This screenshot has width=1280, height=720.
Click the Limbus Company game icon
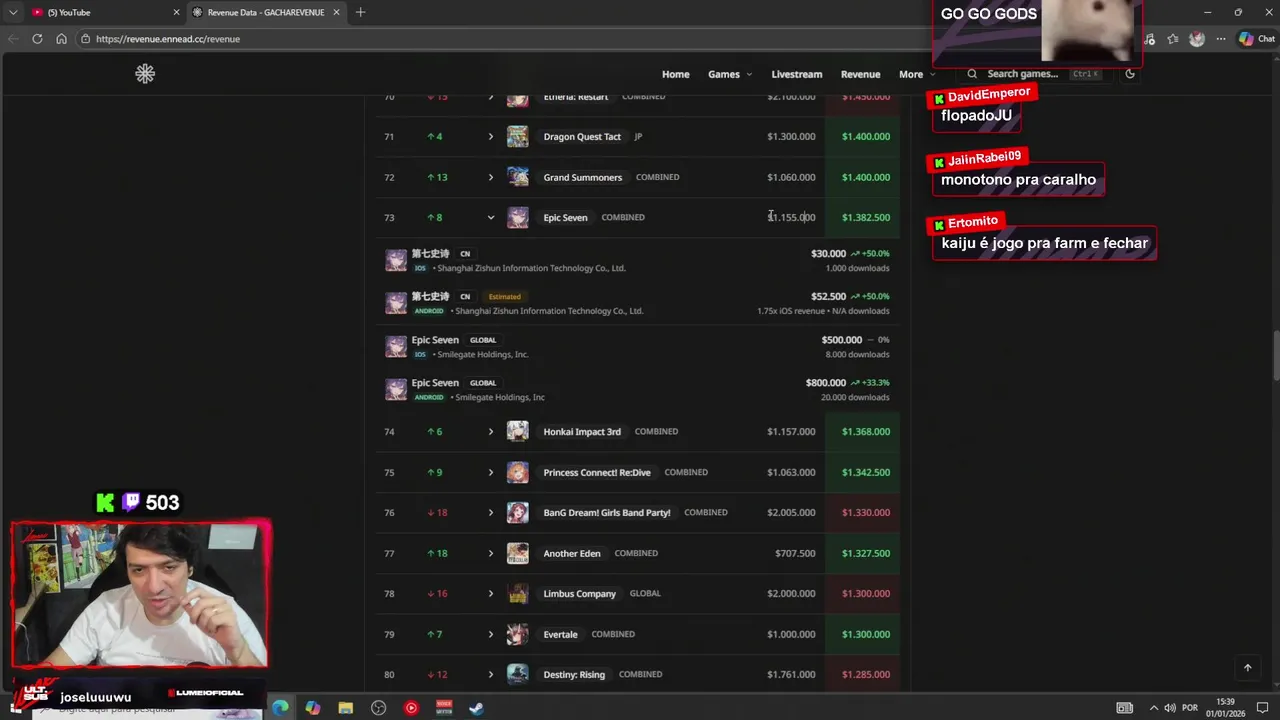coord(517,594)
